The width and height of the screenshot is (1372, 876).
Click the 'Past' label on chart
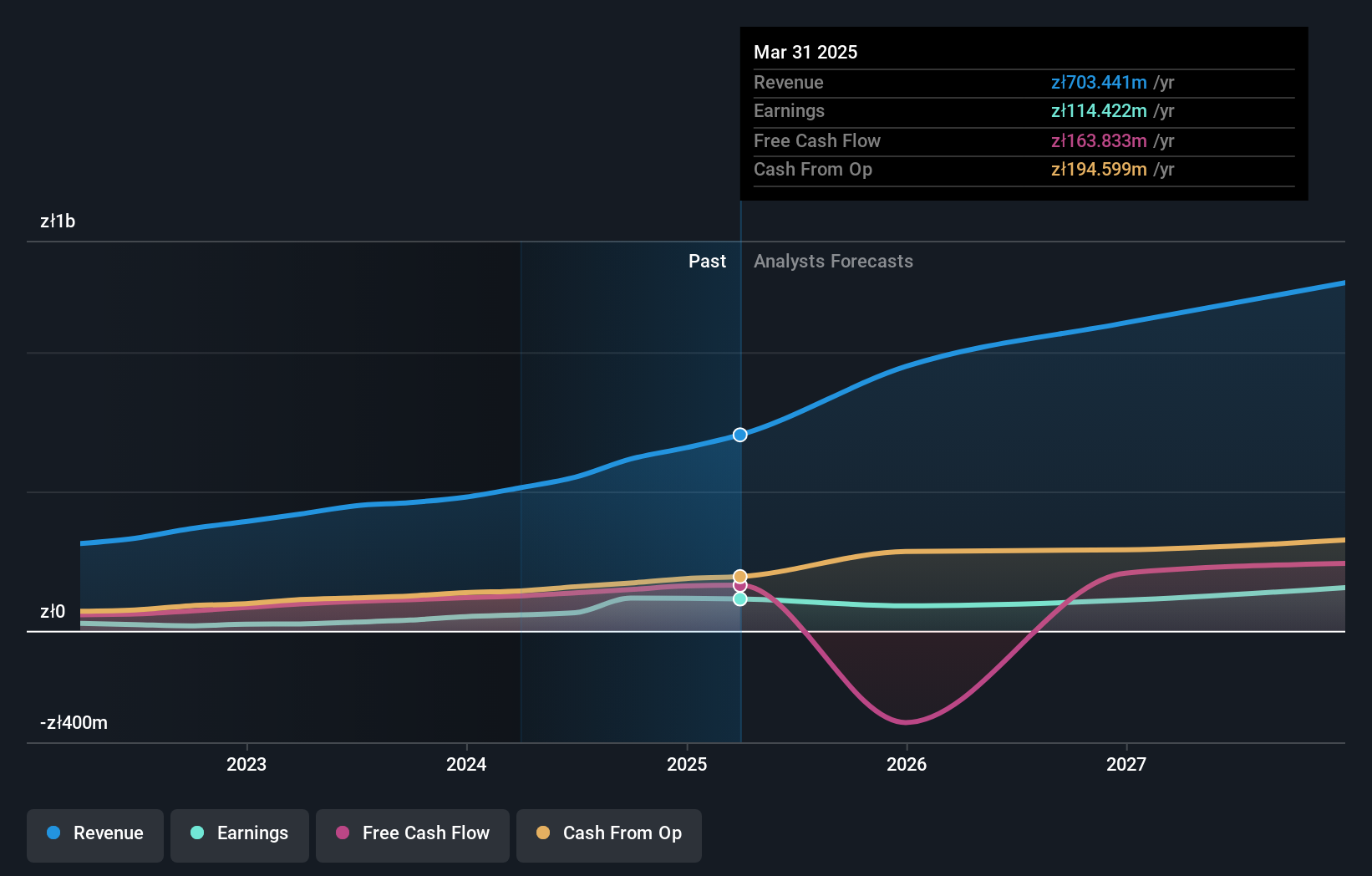click(707, 261)
